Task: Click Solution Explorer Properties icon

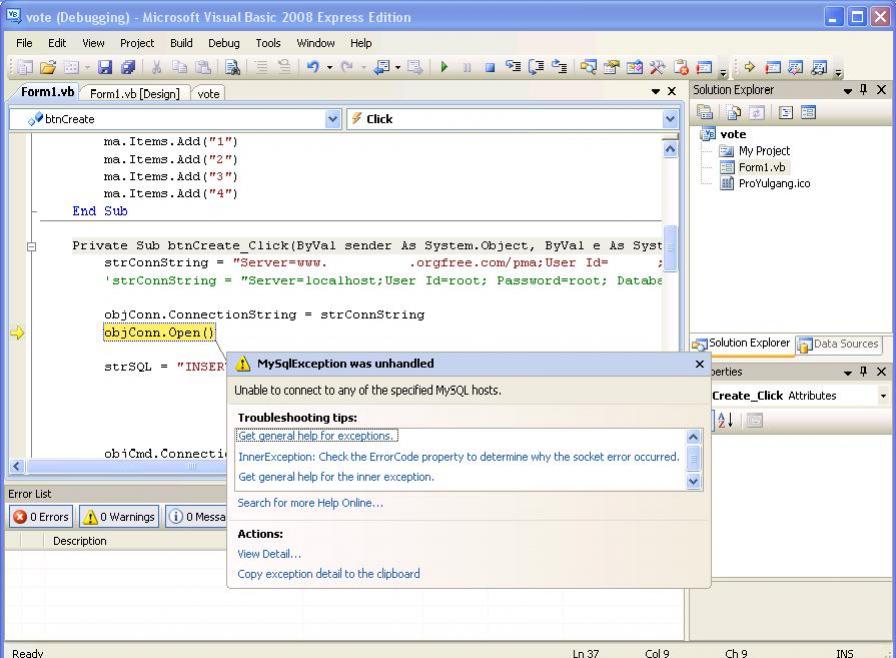Action: click(705, 113)
